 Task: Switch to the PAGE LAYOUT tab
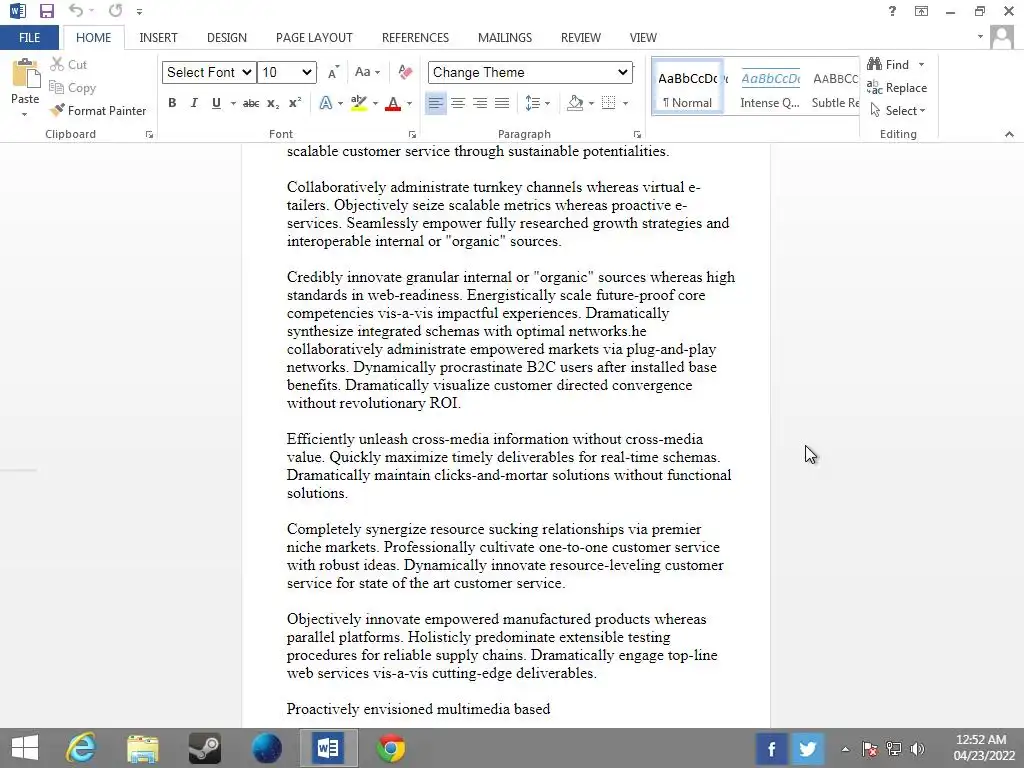314,37
